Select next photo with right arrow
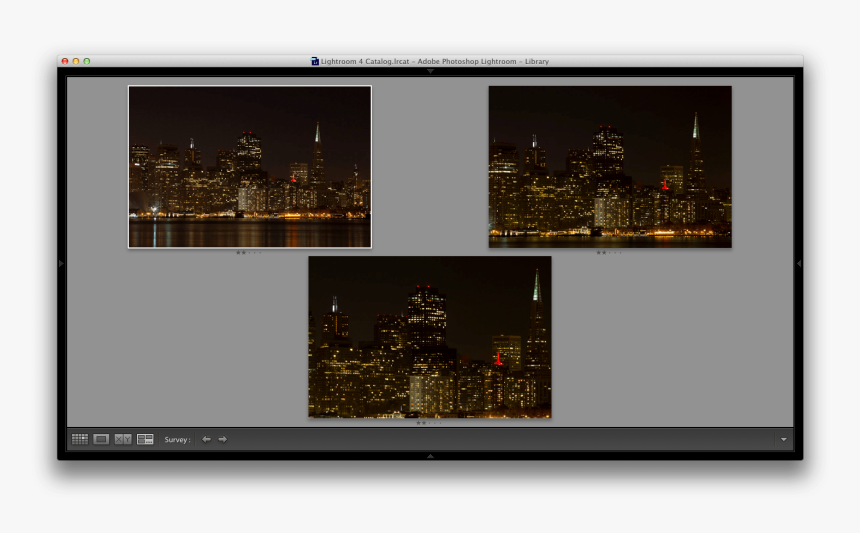The height and width of the screenshot is (533, 860). click(x=222, y=439)
